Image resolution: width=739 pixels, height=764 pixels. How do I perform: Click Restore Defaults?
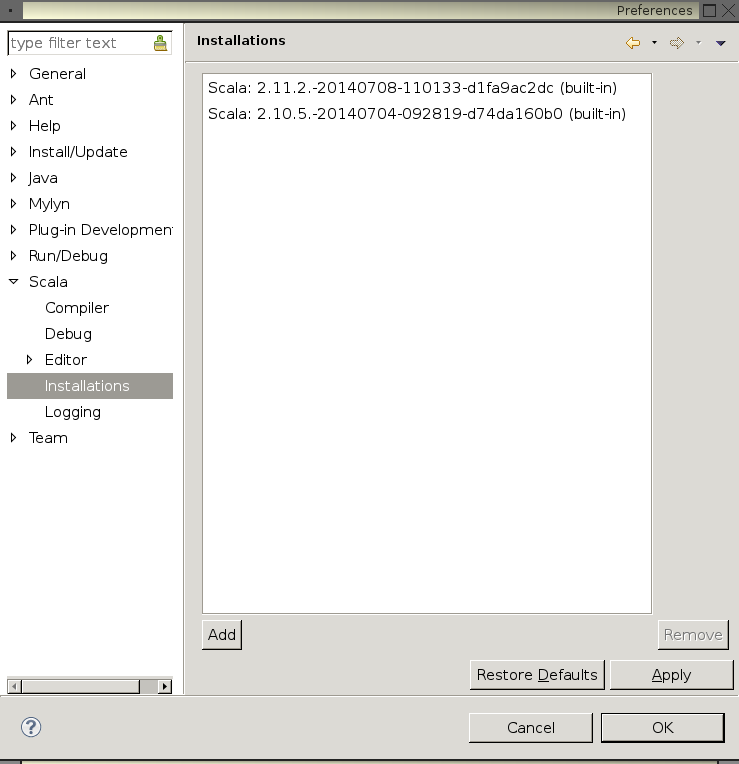tap(537, 675)
